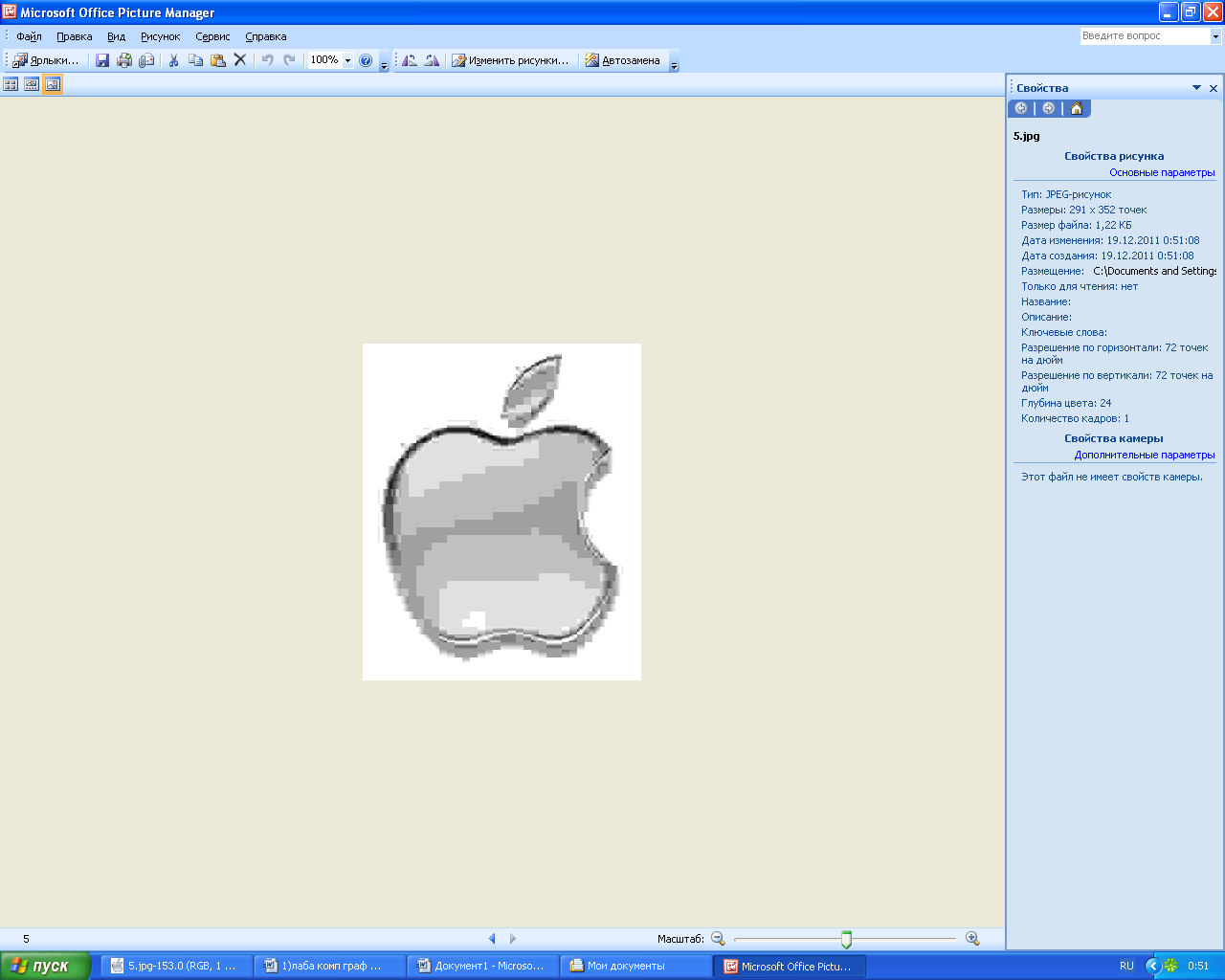Expand hidden tray icons arrow
Image resolution: width=1225 pixels, height=980 pixels.
[1153, 967]
